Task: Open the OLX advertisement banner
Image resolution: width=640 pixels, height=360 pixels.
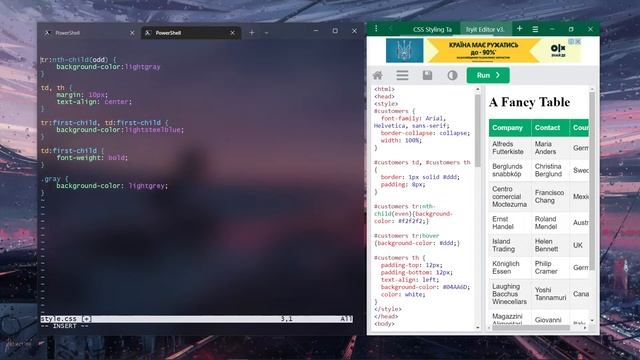Action: tap(483, 51)
